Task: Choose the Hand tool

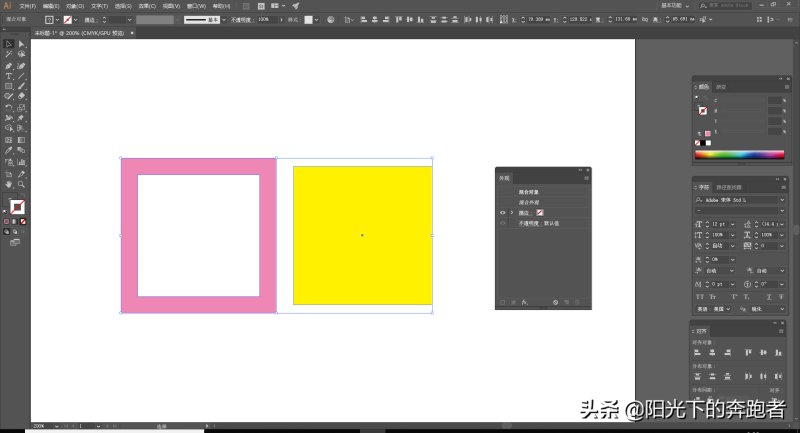Action: tap(8, 184)
